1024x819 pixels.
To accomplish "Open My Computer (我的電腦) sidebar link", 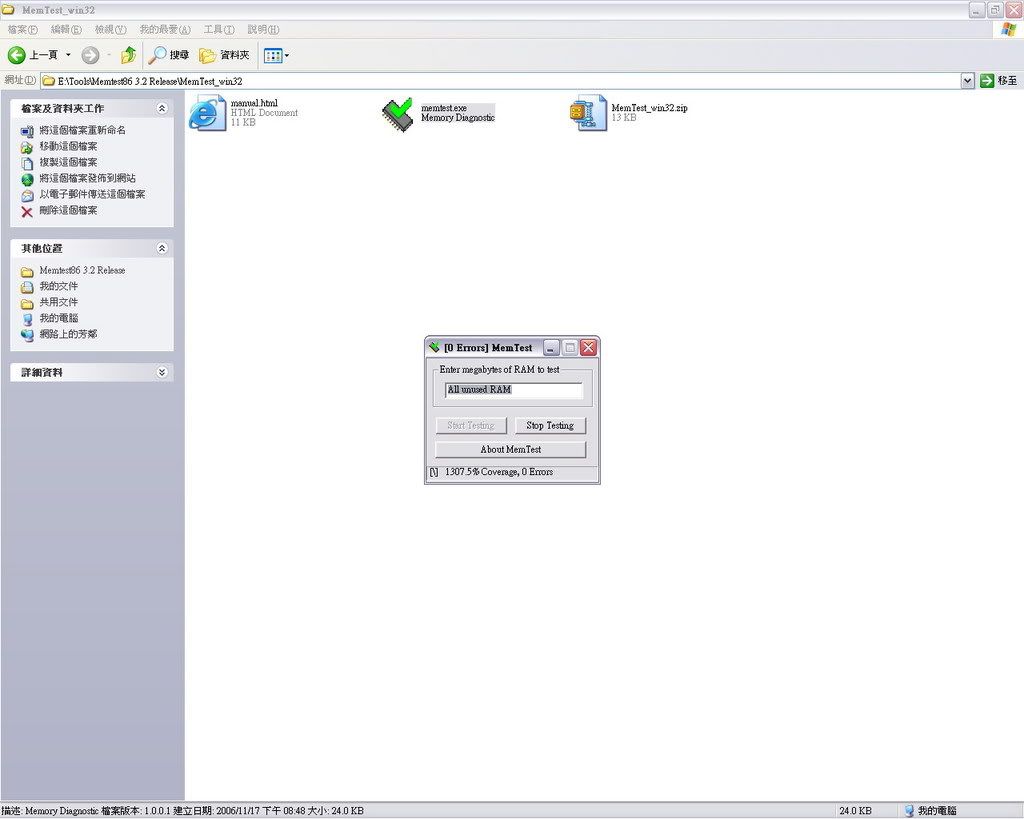I will [x=58, y=318].
